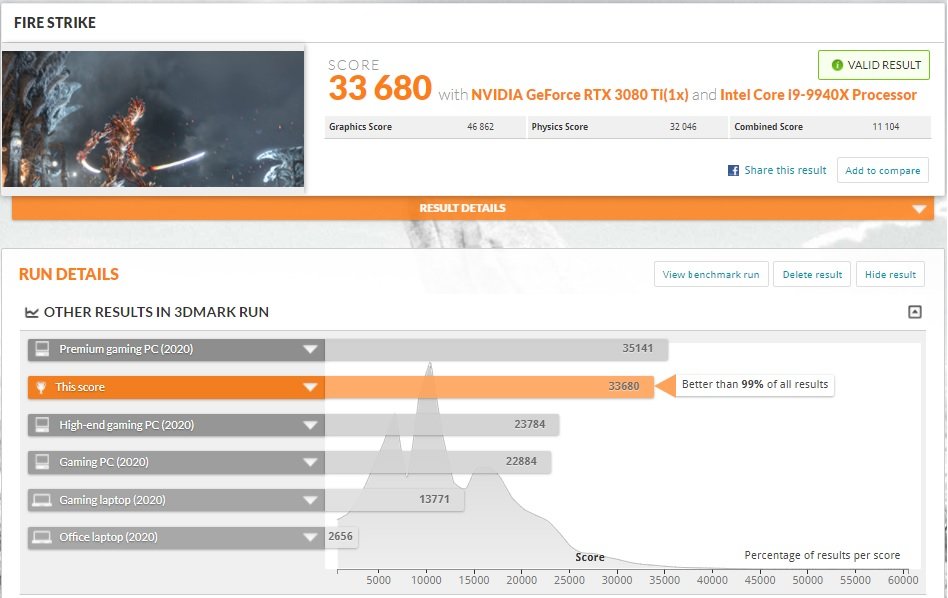Click the trophy icon in This score row

(41, 387)
